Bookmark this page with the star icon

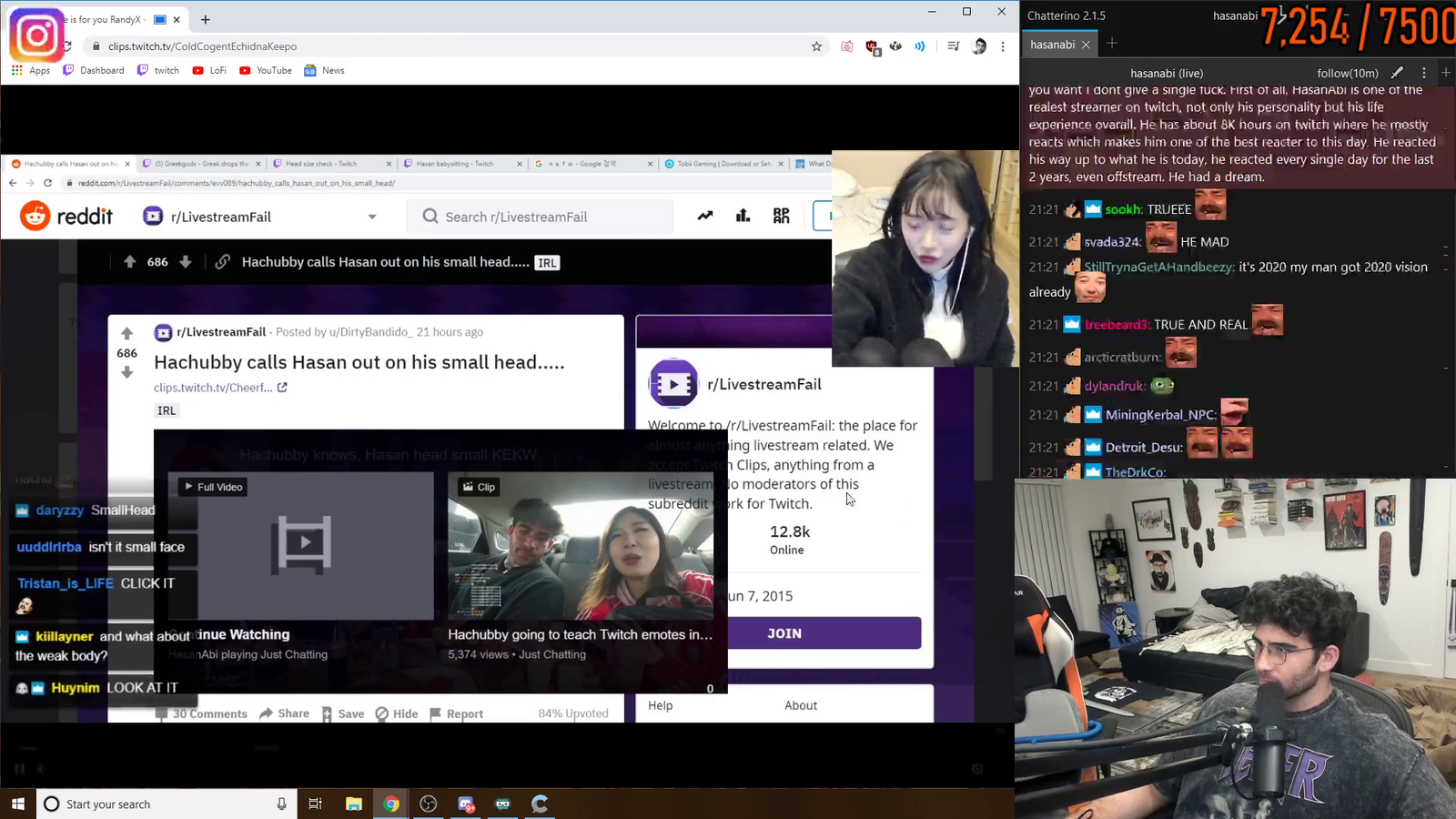pyautogui.click(x=816, y=46)
